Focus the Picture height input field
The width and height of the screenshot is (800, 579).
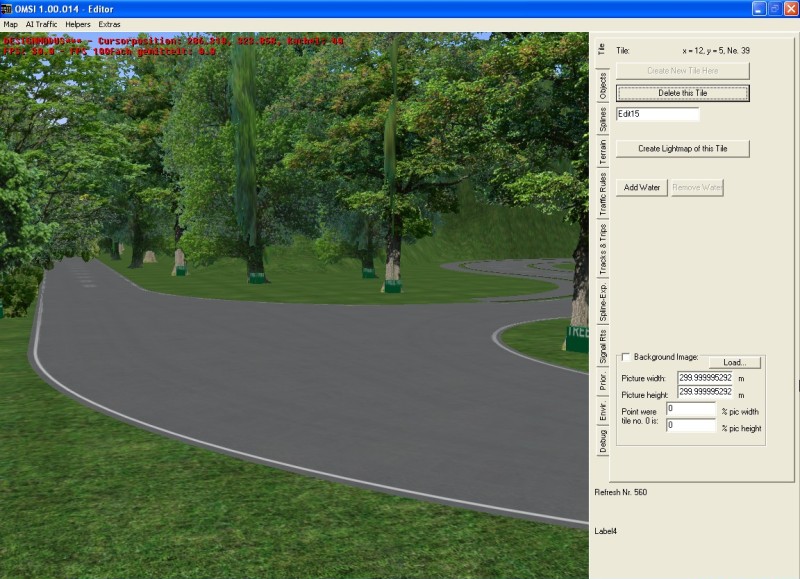(x=705, y=392)
